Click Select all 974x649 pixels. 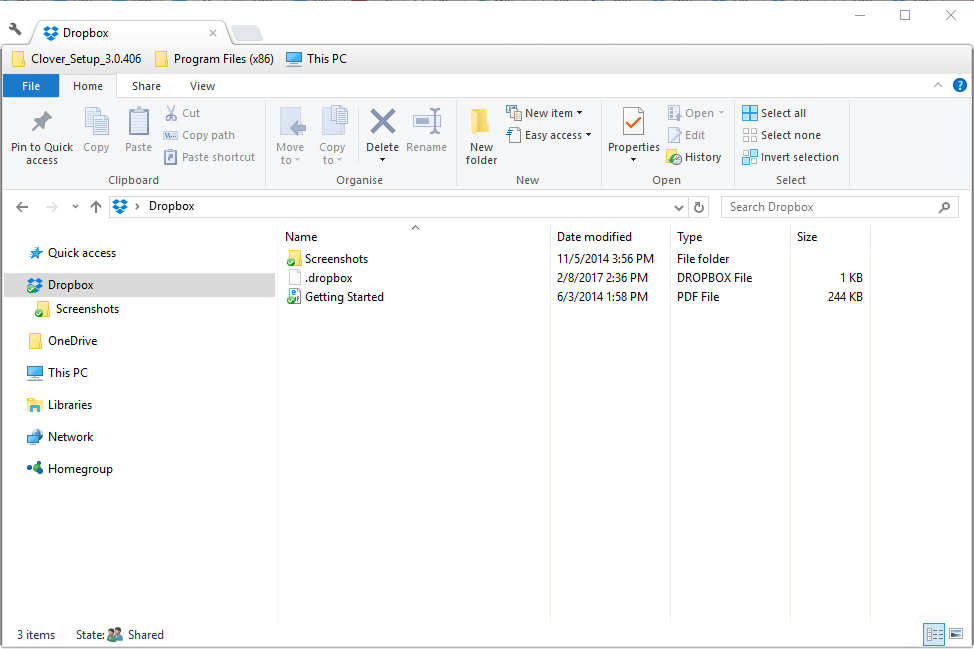(x=774, y=113)
